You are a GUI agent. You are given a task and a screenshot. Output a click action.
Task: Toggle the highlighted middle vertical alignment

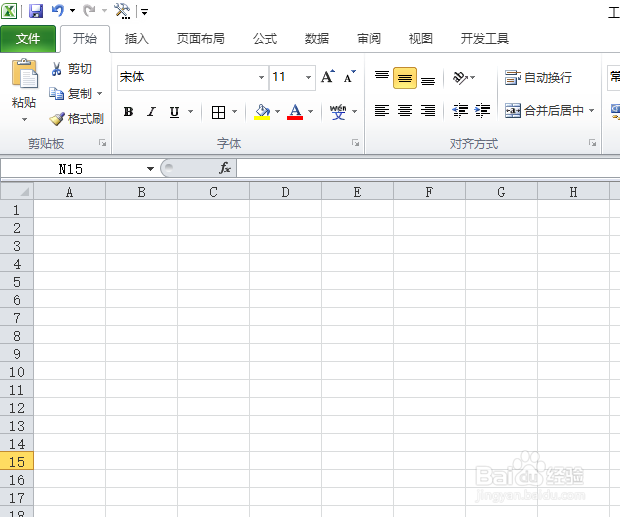[x=405, y=78]
